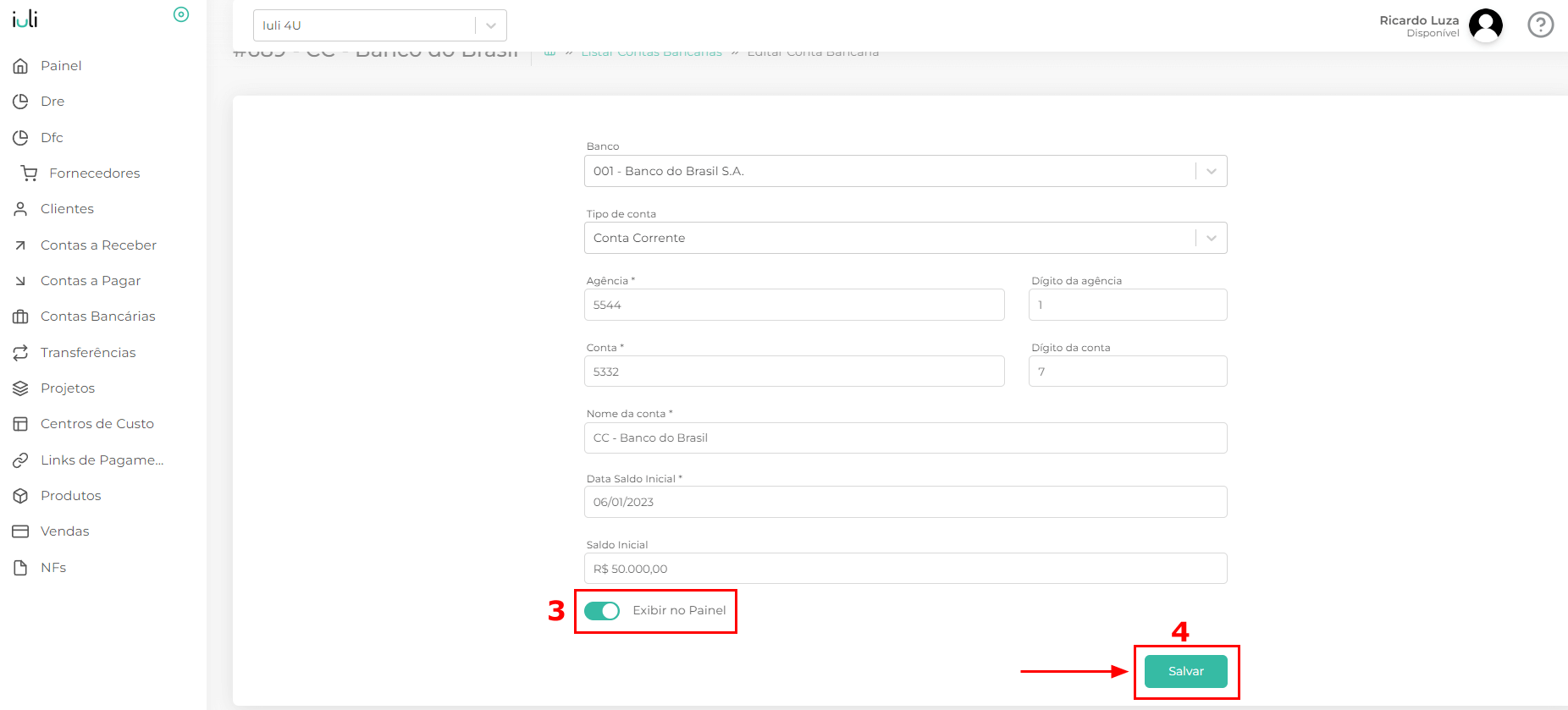The image size is (1568, 710).
Task: Click the Fornecedores shopping cart icon
Action: point(30,173)
